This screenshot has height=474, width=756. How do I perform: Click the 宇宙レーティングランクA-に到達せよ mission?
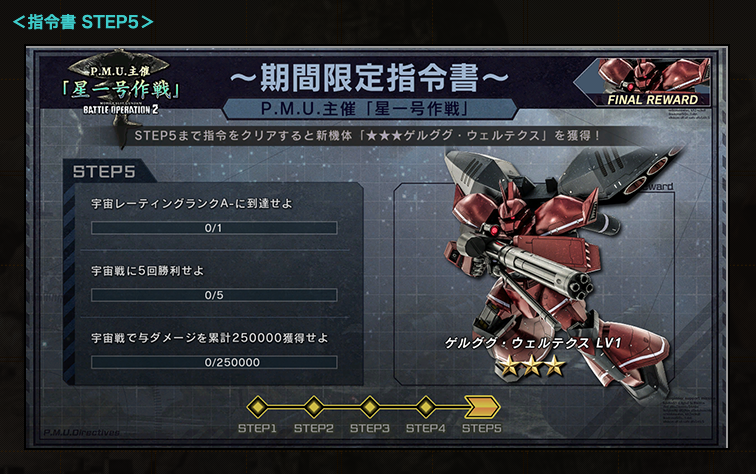pos(192,203)
